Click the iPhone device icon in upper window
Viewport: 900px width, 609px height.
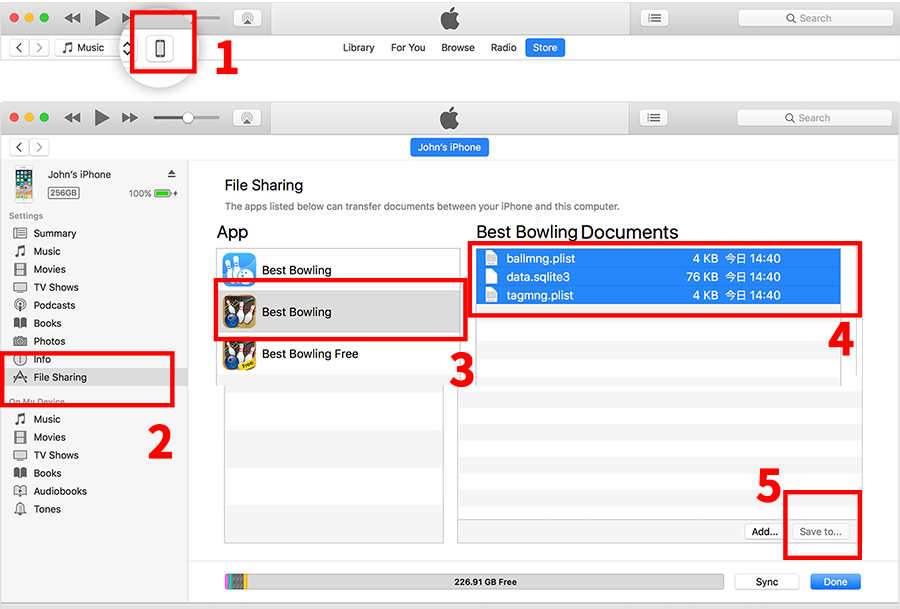[x=160, y=48]
